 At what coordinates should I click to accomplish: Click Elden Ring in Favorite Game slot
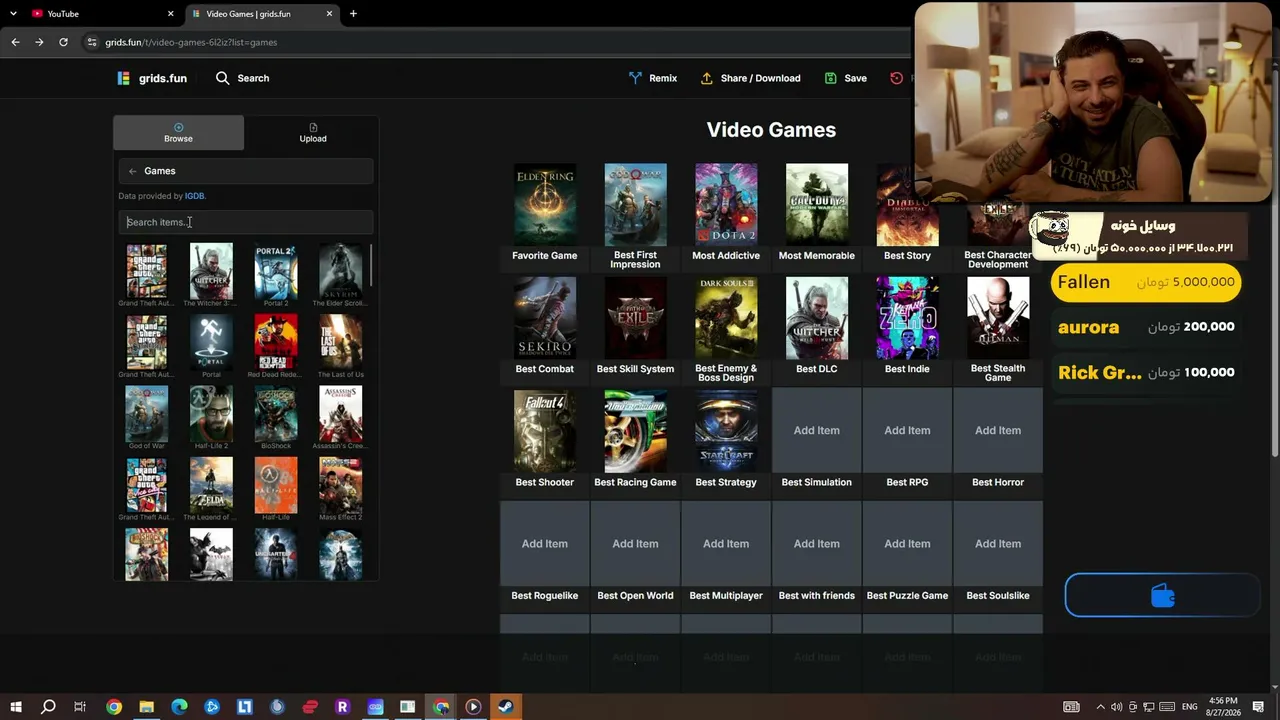[544, 204]
